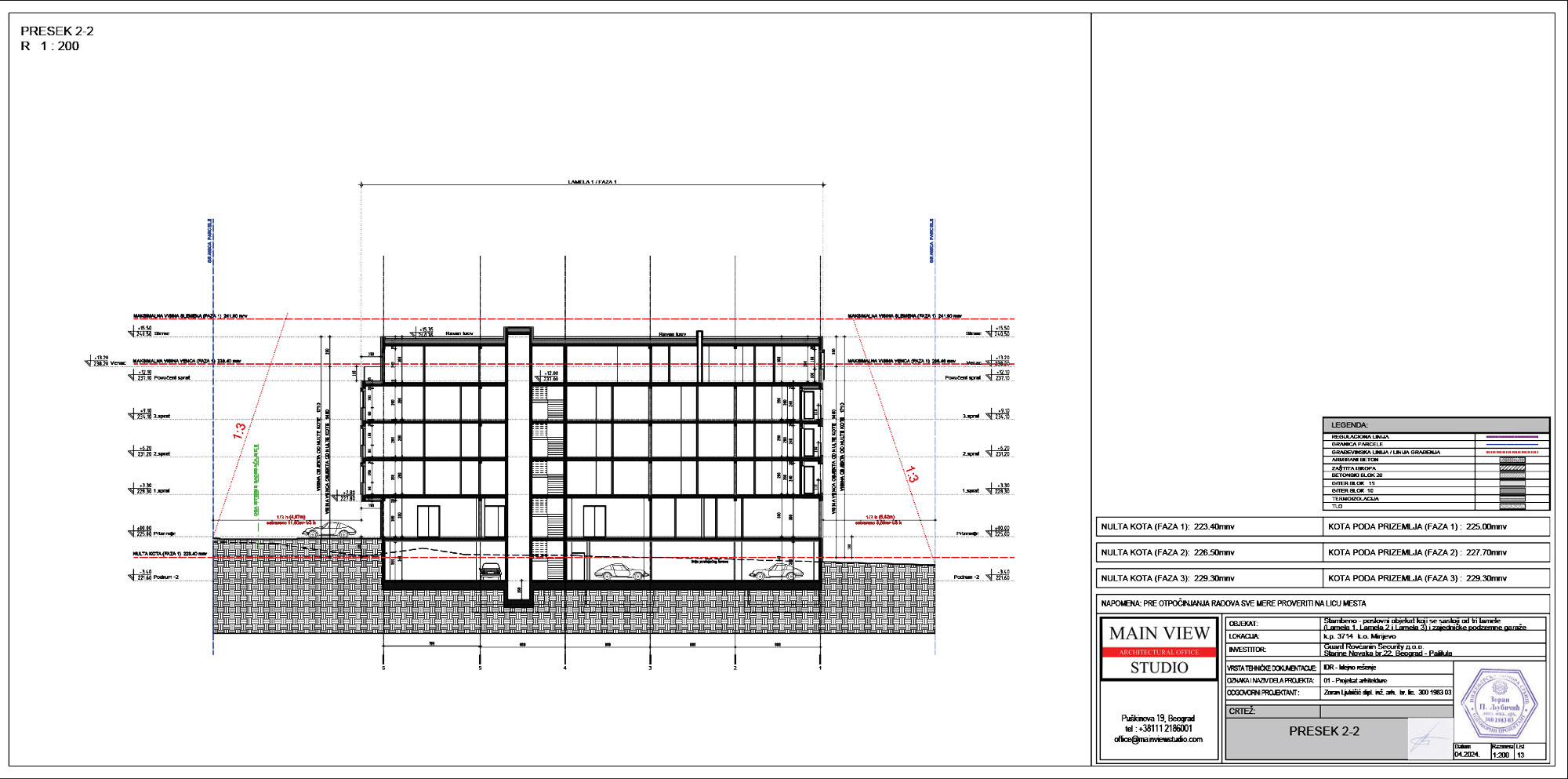Click the REGULACIONA LINIJA magenta line sample
This screenshot has width=1568, height=779.
[x=1512, y=437]
